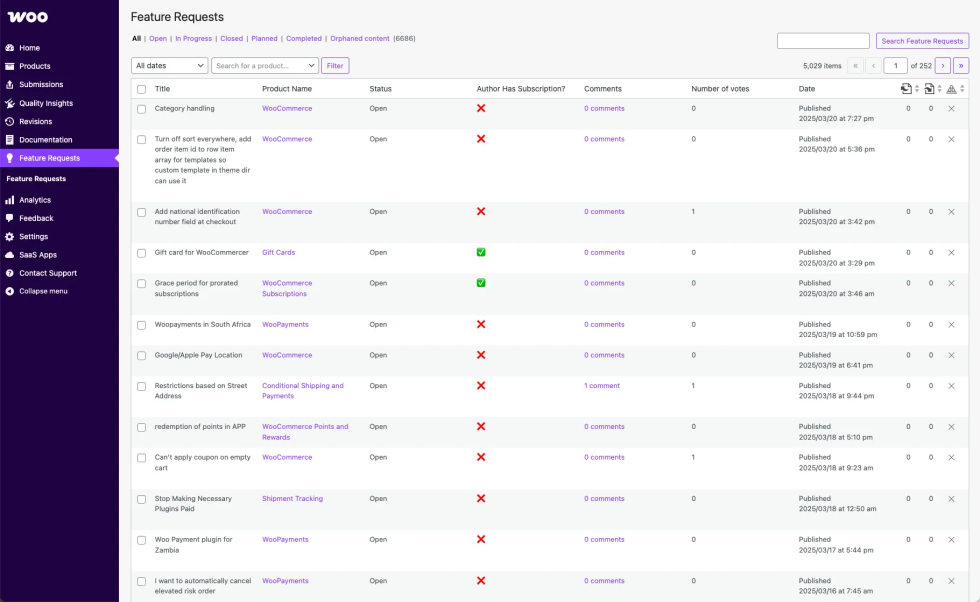Jump to last page using double arrow
The height and width of the screenshot is (602, 980).
click(961, 66)
